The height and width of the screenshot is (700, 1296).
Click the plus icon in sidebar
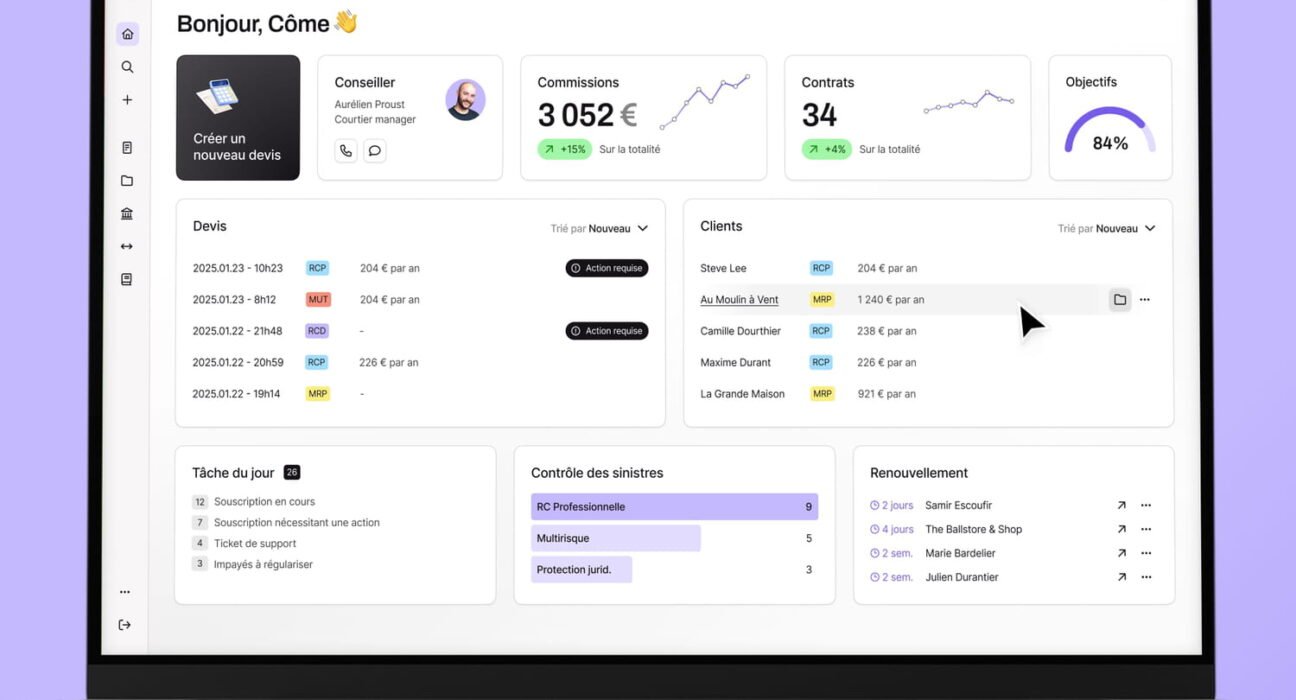[127, 100]
